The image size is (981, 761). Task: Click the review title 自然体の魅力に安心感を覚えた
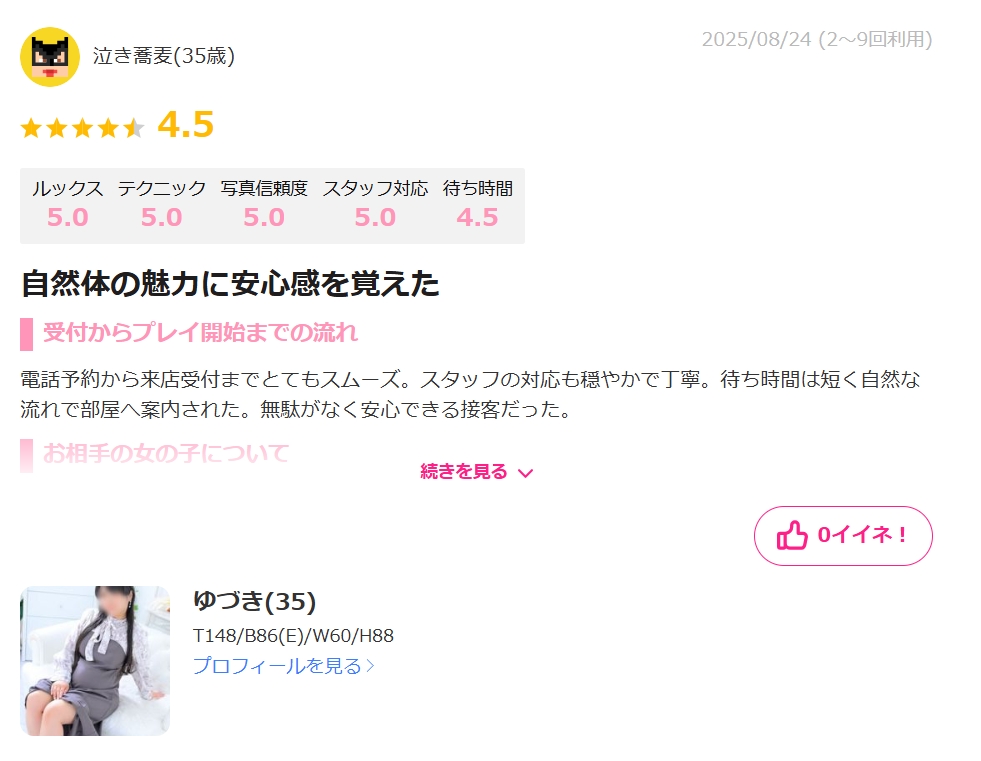tap(230, 283)
